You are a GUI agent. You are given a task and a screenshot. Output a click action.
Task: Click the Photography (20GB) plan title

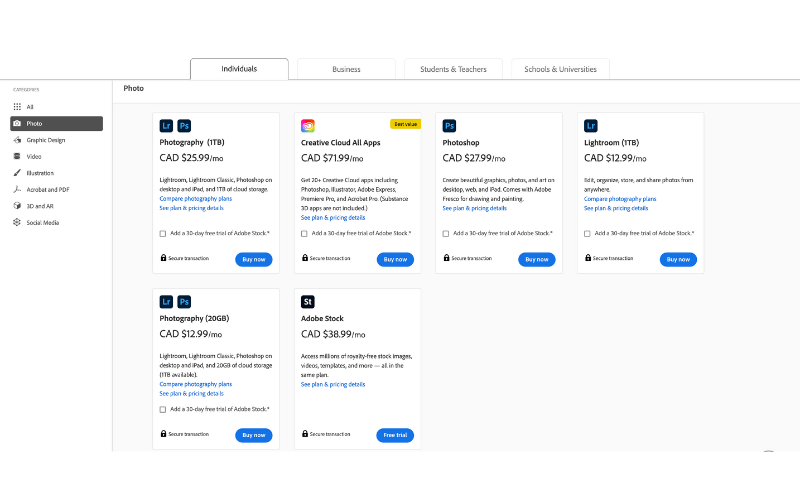194,318
